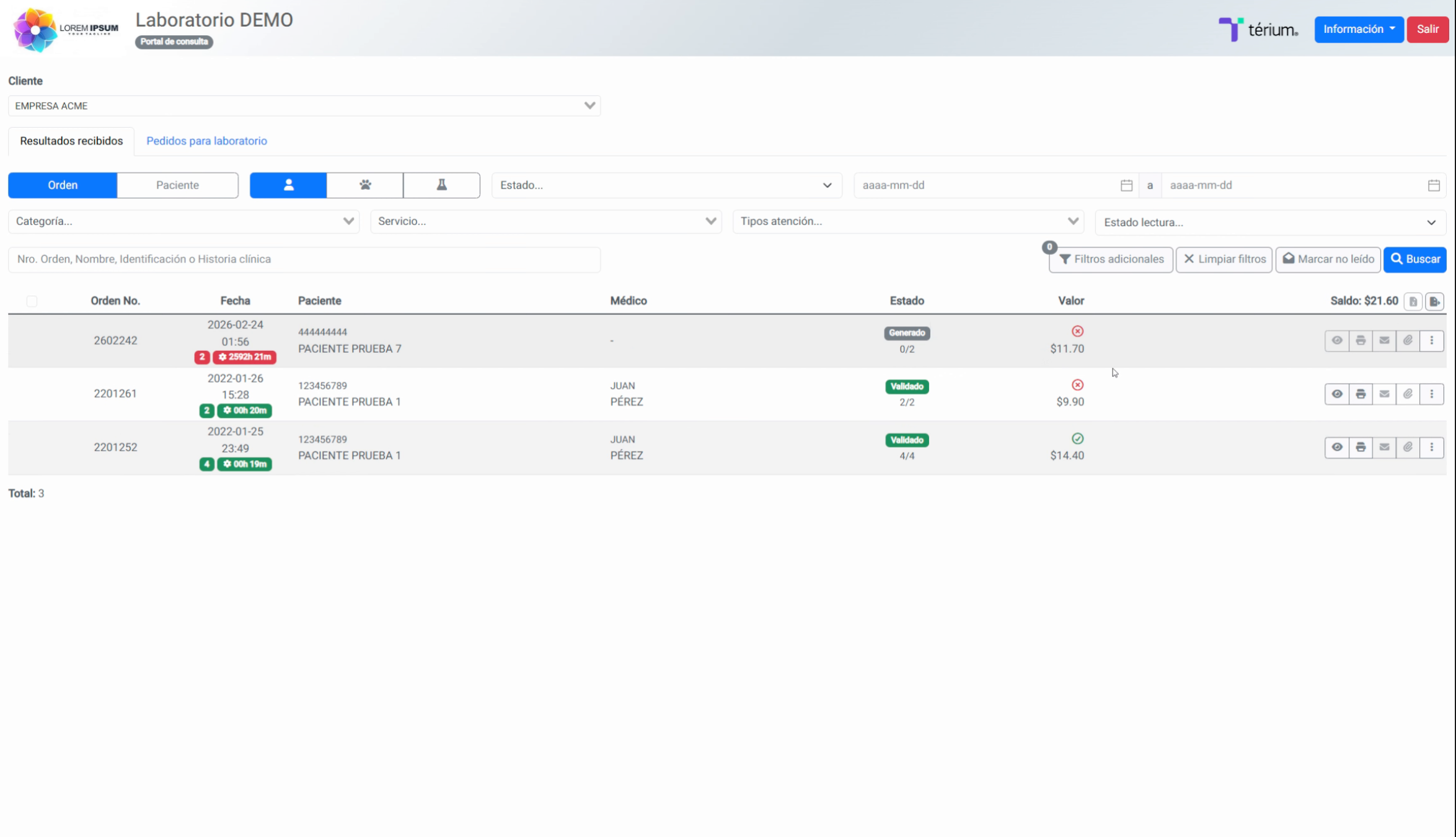This screenshot has height=837, width=1456.
Task: Click the green 00h 20m timer badge
Action: [244, 410]
